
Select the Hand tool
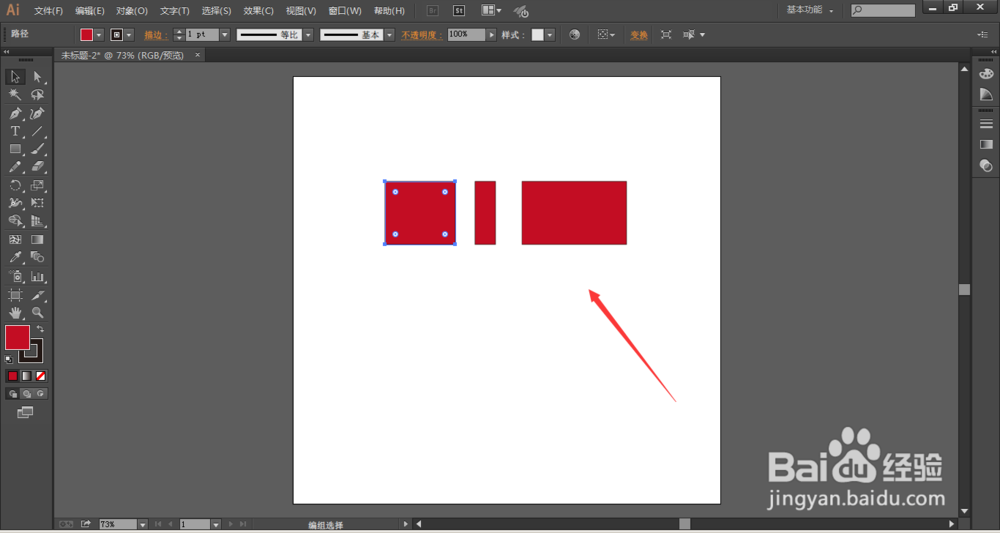point(15,313)
